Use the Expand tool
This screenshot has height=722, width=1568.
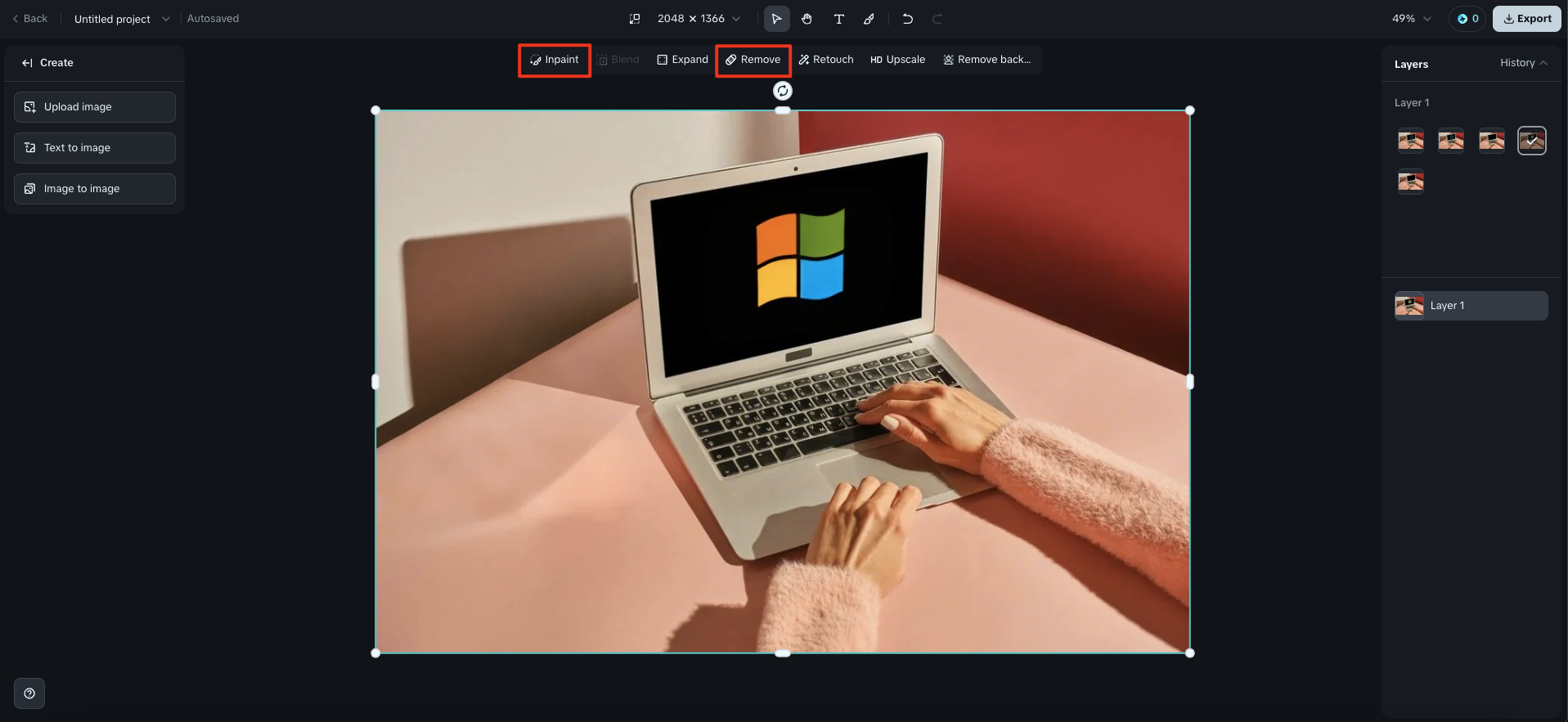683,60
